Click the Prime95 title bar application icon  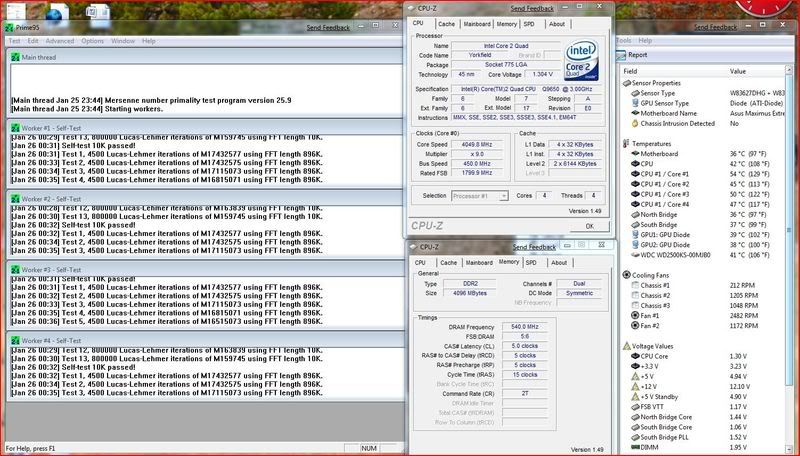pos(9,28)
